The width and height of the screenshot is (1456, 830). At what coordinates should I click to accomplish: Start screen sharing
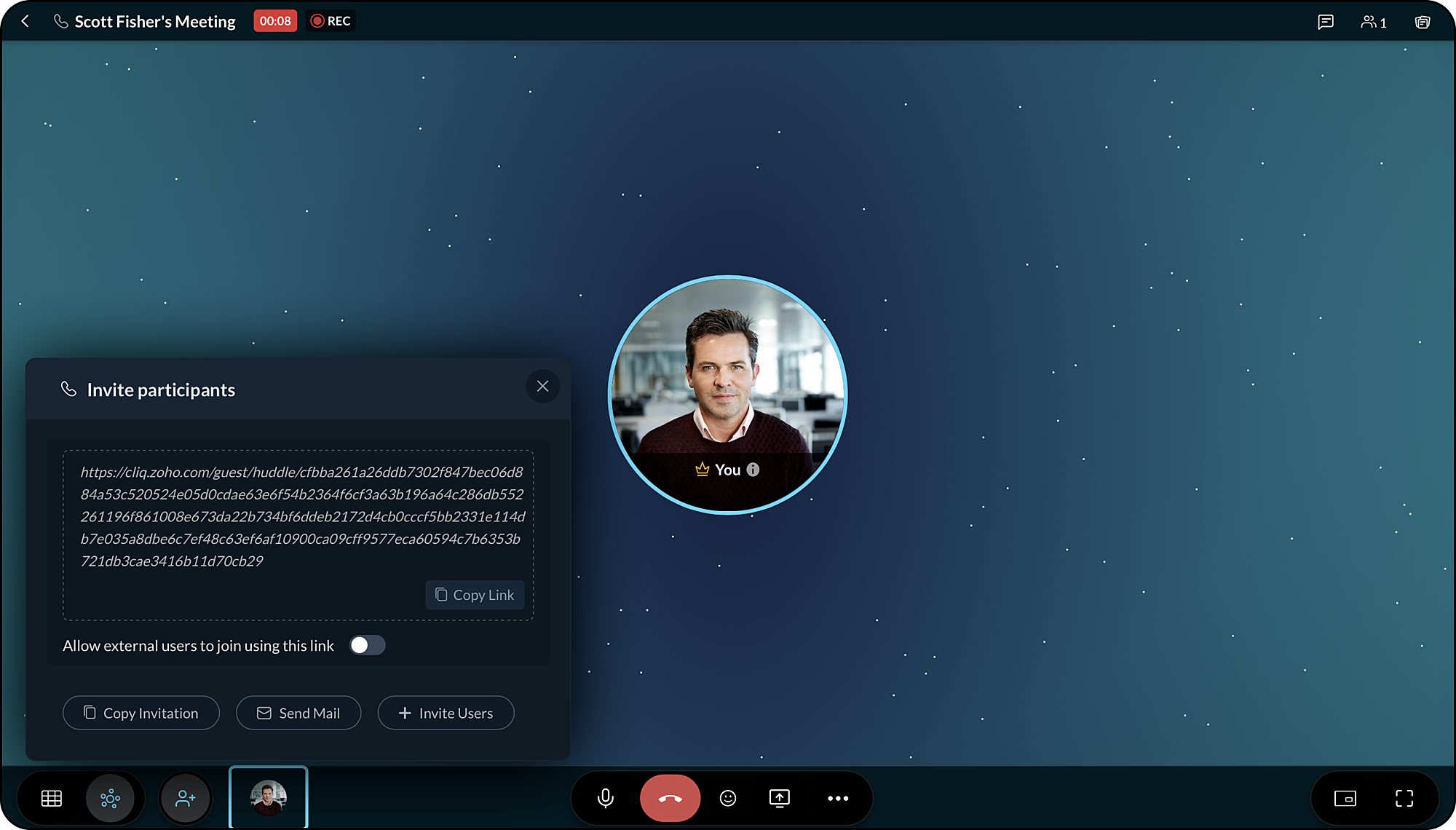point(779,799)
